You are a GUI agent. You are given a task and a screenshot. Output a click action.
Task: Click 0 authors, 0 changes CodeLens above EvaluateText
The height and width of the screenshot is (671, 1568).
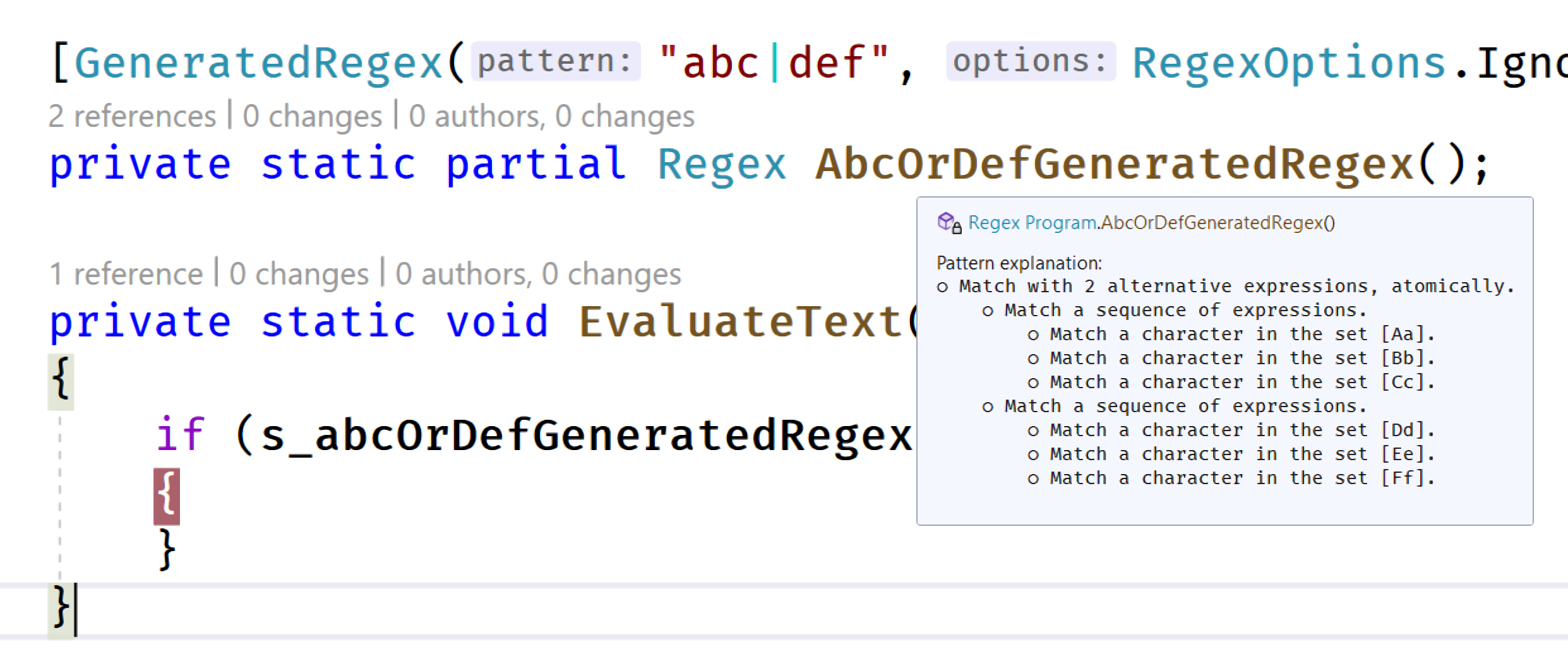pyautogui.click(x=538, y=273)
